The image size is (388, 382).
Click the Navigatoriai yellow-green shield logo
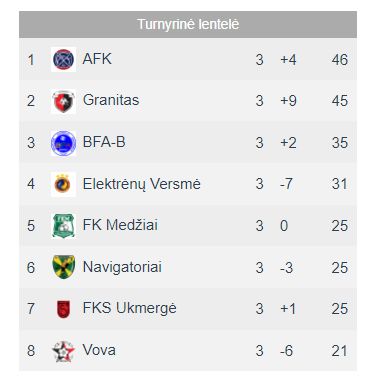(x=63, y=267)
